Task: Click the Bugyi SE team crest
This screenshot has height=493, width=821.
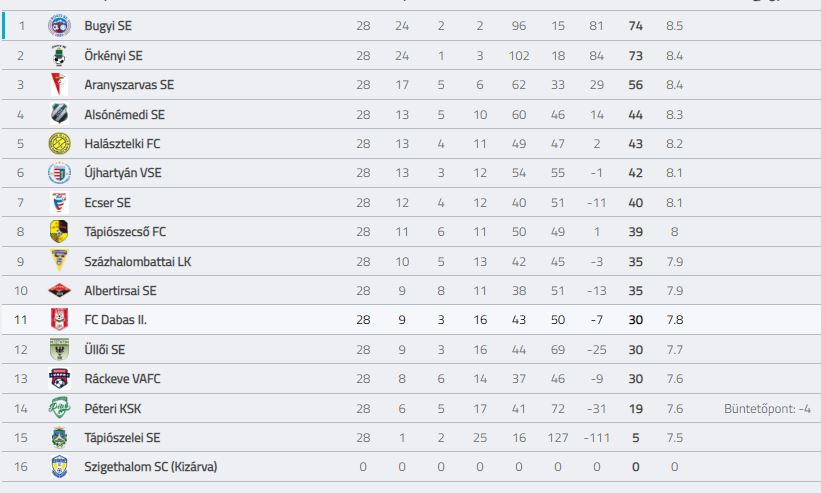Action: click(59, 26)
